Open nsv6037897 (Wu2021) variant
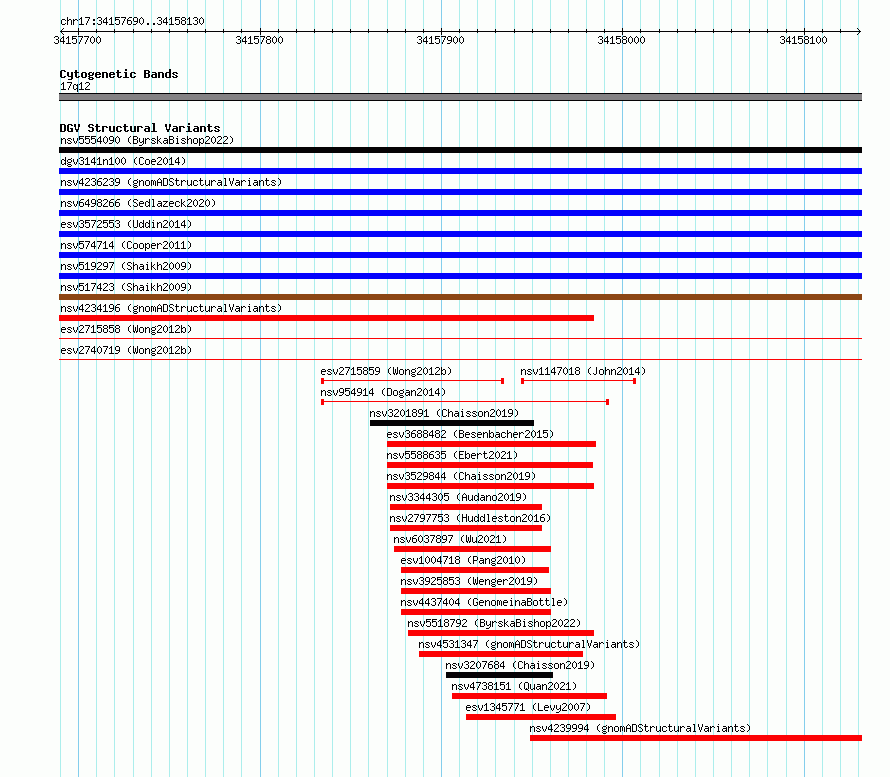Viewport: 890px width, 777px height. tap(450, 539)
